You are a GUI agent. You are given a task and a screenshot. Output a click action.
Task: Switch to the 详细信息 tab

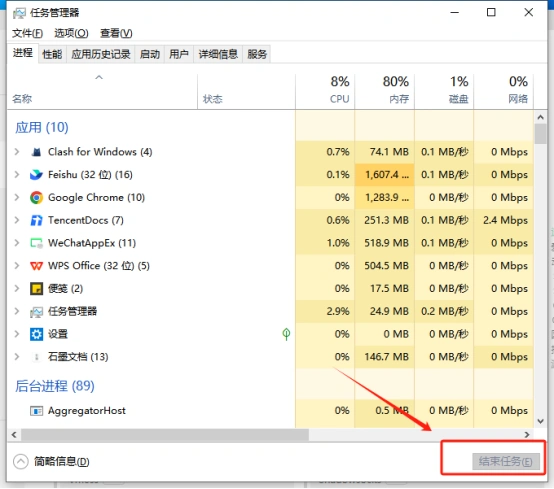tap(218, 54)
